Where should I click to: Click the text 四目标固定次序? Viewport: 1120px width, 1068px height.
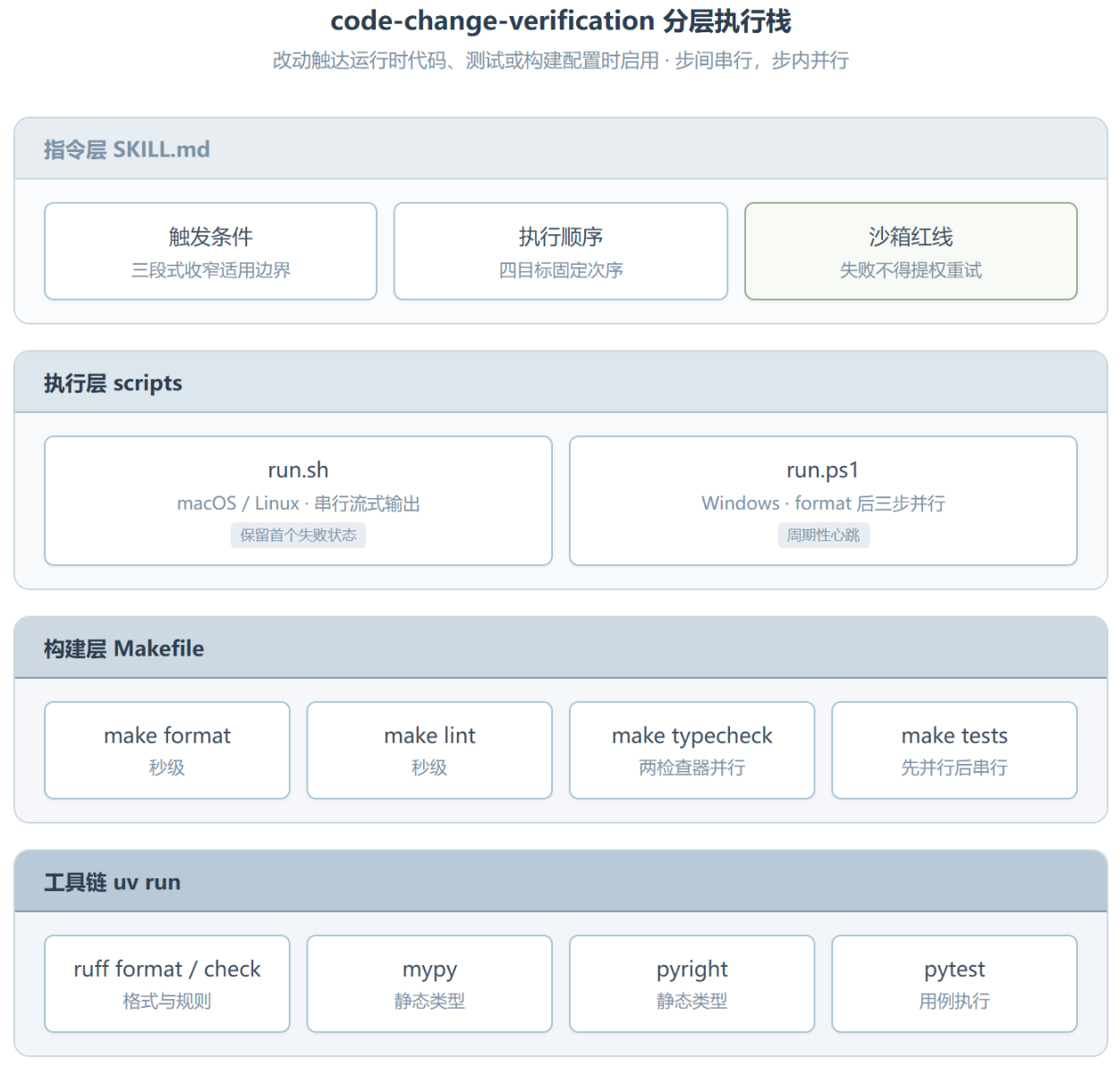(561, 270)
